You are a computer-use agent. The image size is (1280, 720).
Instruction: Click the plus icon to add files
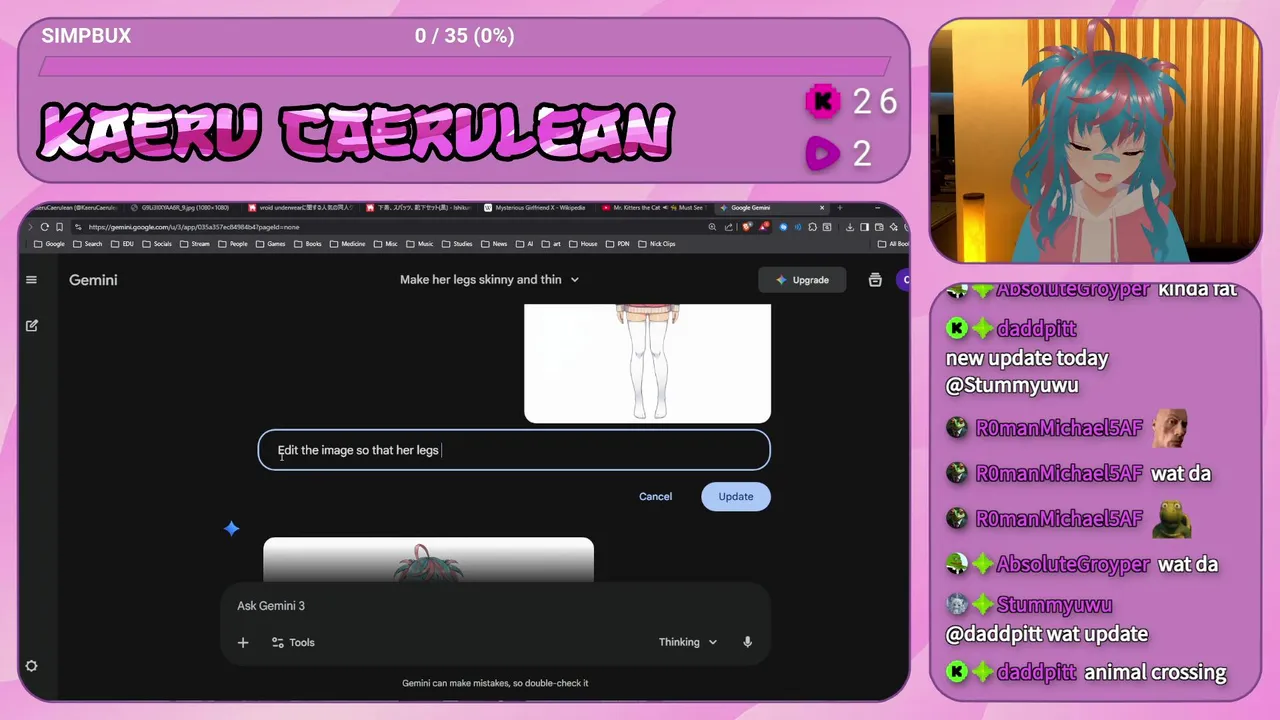[x=243, y=642]
